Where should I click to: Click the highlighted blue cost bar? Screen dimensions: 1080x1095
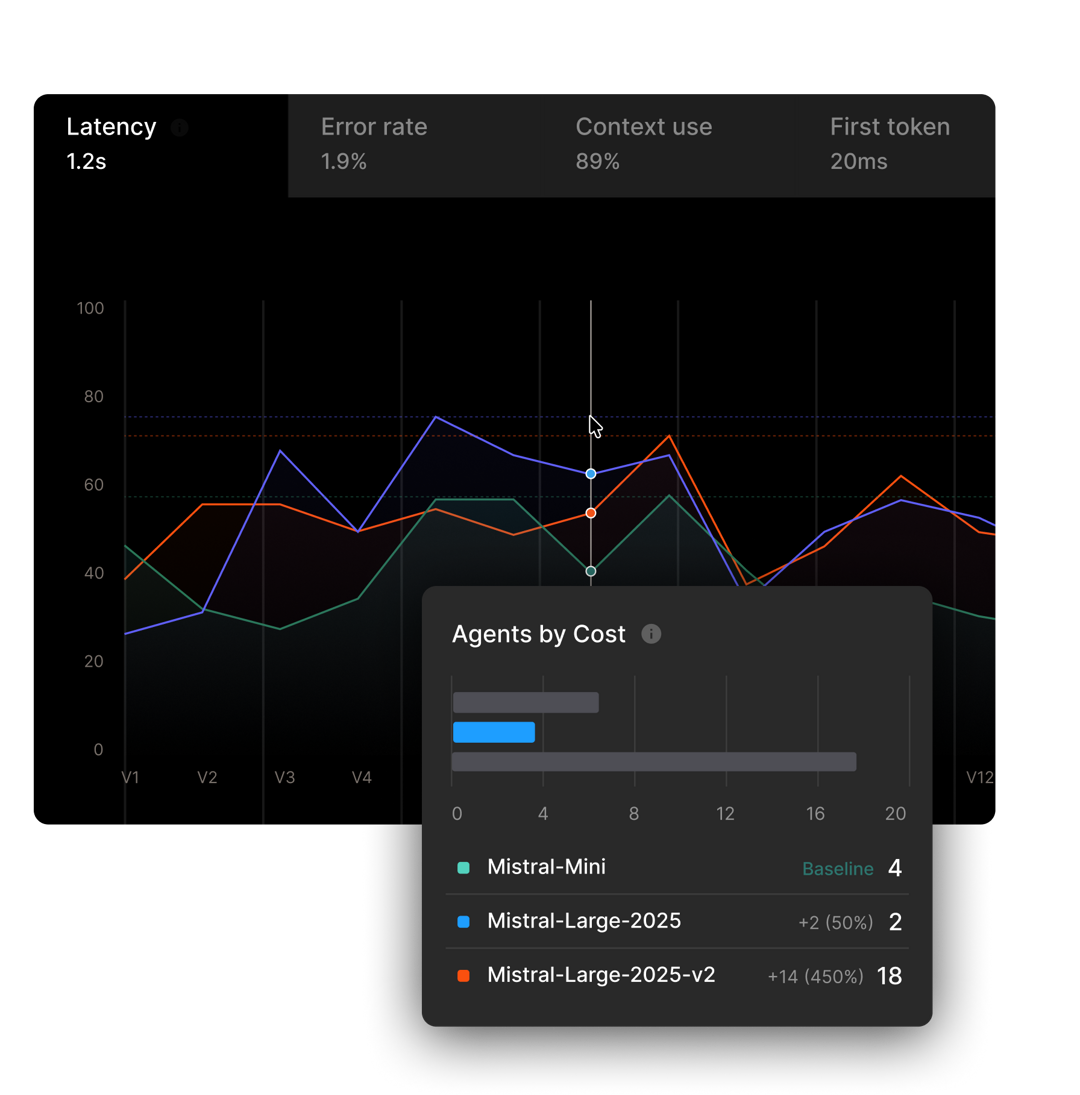tap(494, 732)
